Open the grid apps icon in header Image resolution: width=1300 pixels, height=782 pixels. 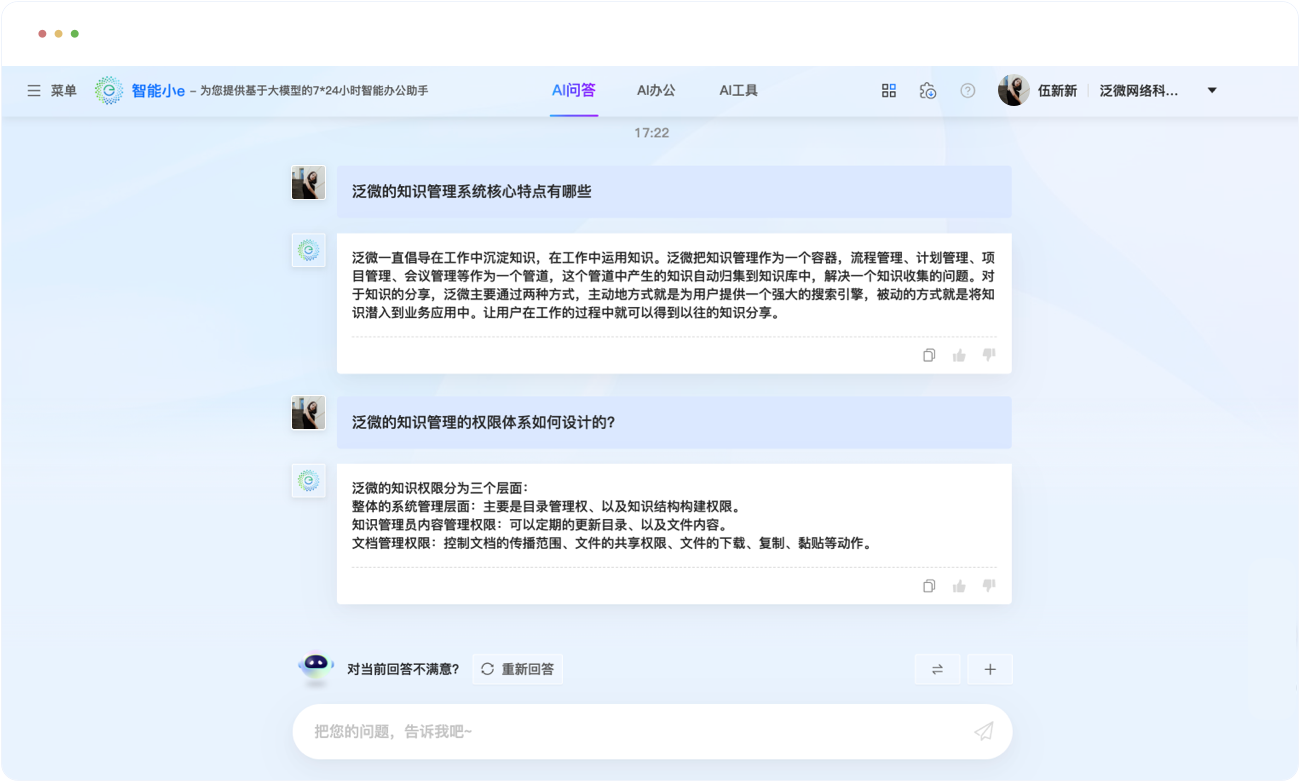pos(888,91)
